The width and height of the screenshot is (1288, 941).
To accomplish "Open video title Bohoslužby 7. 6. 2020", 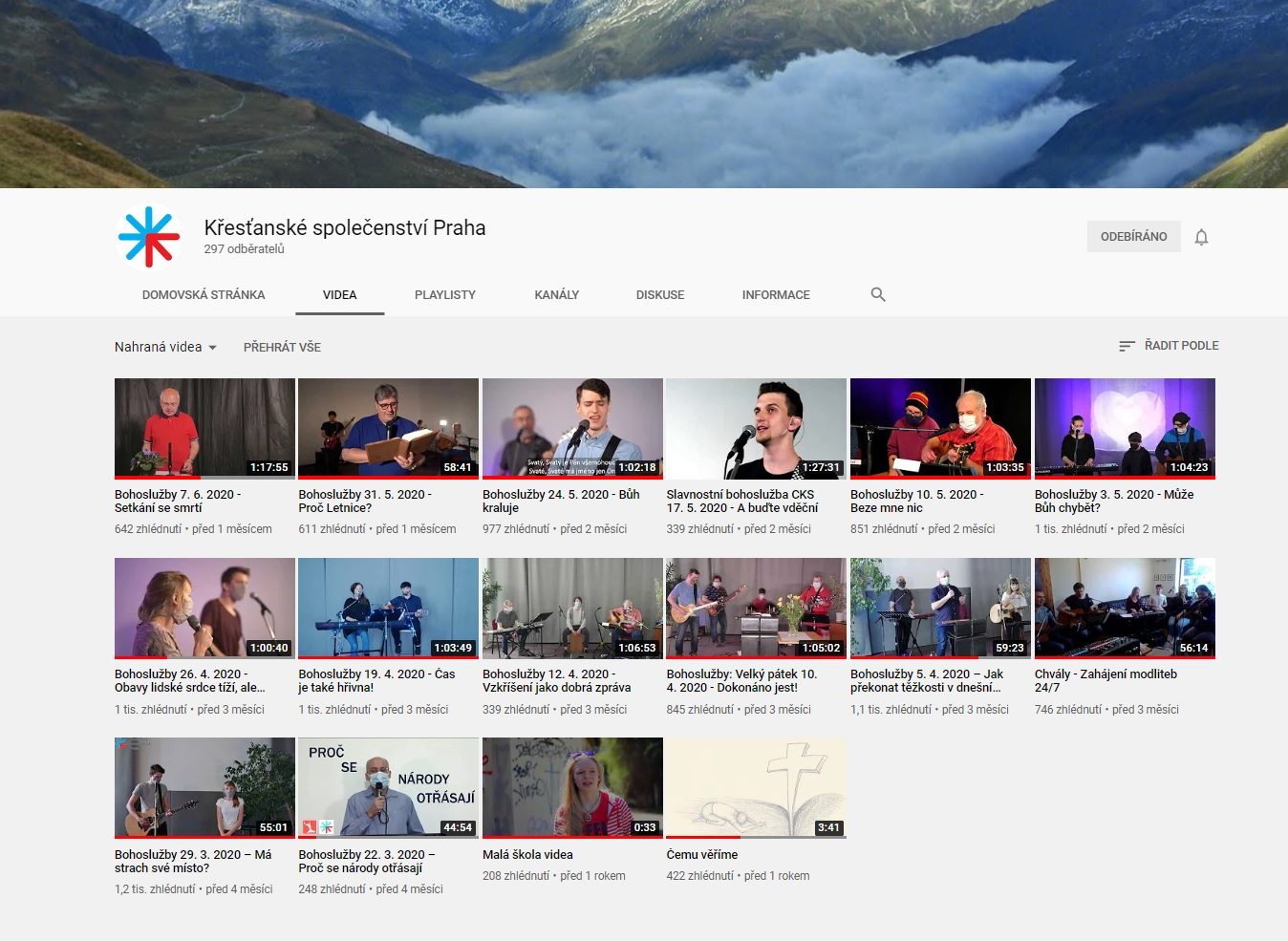I will [177, 501].
